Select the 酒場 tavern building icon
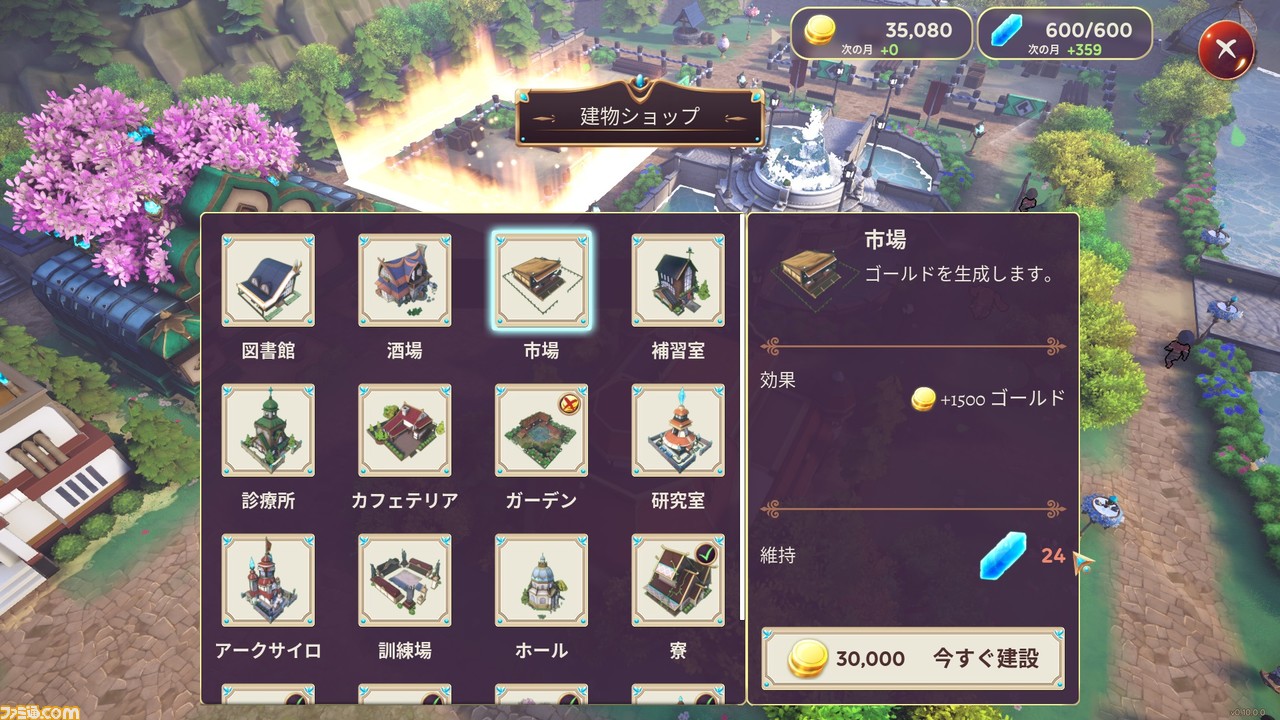The height and width of the screenshot is (720, 1280). 405,281
